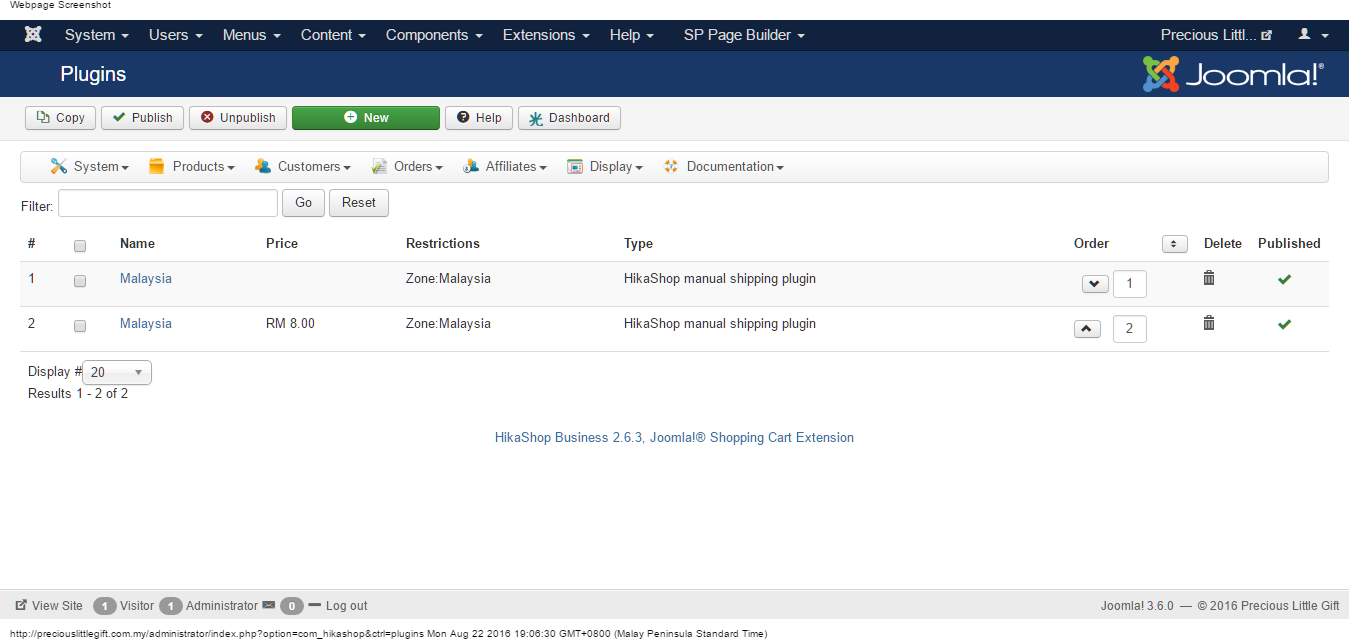This screenshot has height=639, width=1349.
Task: Move first Malaysia row down with arrow
Action: pyautogui.click(x=1095, y=284)
